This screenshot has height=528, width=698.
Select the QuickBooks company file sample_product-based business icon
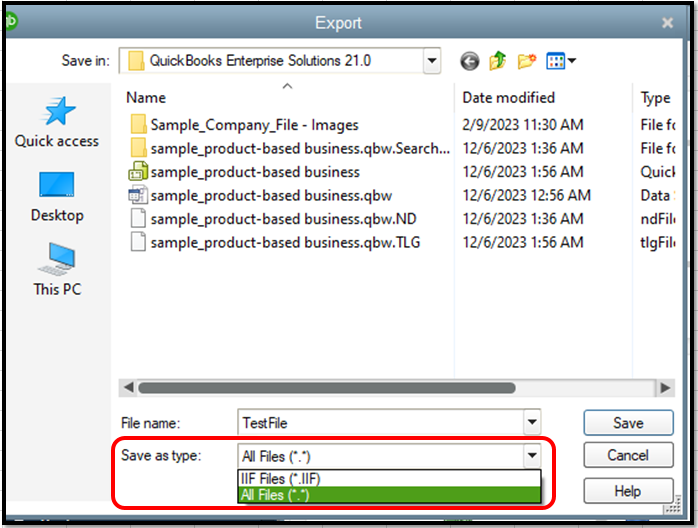point(138,171)
